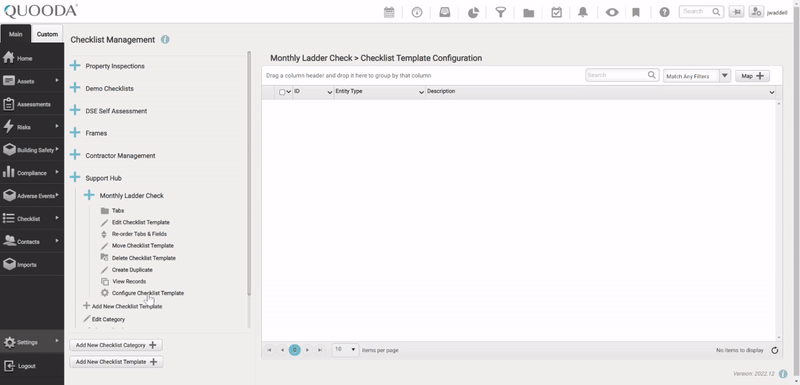Viewport: 800px width, 385px height.
Task: Open Checklist sidebar menu
Action: (32, 218)
